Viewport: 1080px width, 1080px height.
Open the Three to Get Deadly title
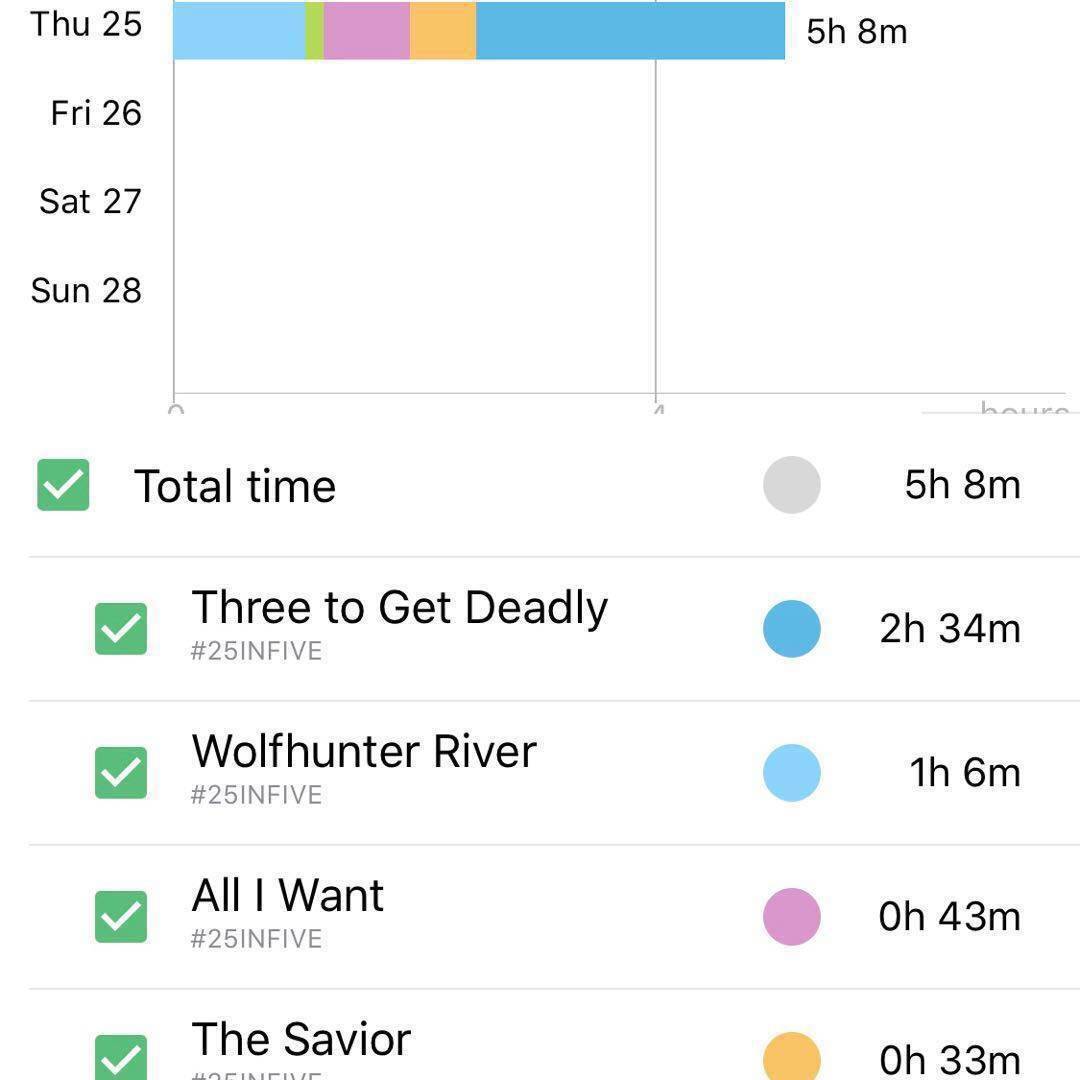pos(399,608)
